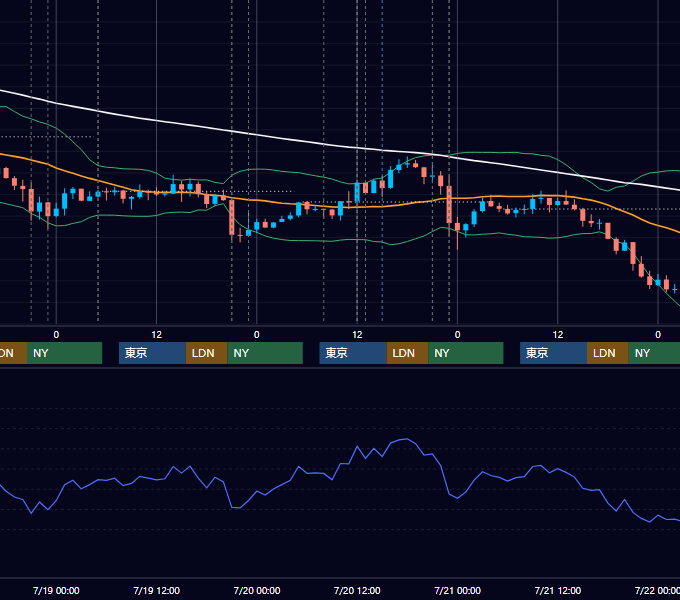Screen dimensions: 680x600
Task: Click the 東京 session label for 7/21
Action: pos(553,353)
